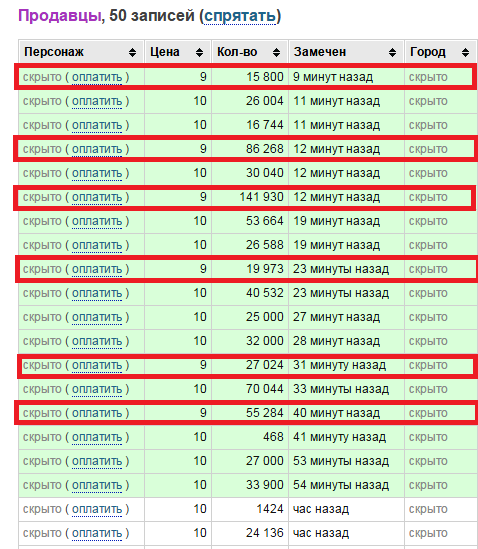This screenshot has height=549, width=478.
Task: Click оплатить in the 86 268 row
Action: click(97, 149)
